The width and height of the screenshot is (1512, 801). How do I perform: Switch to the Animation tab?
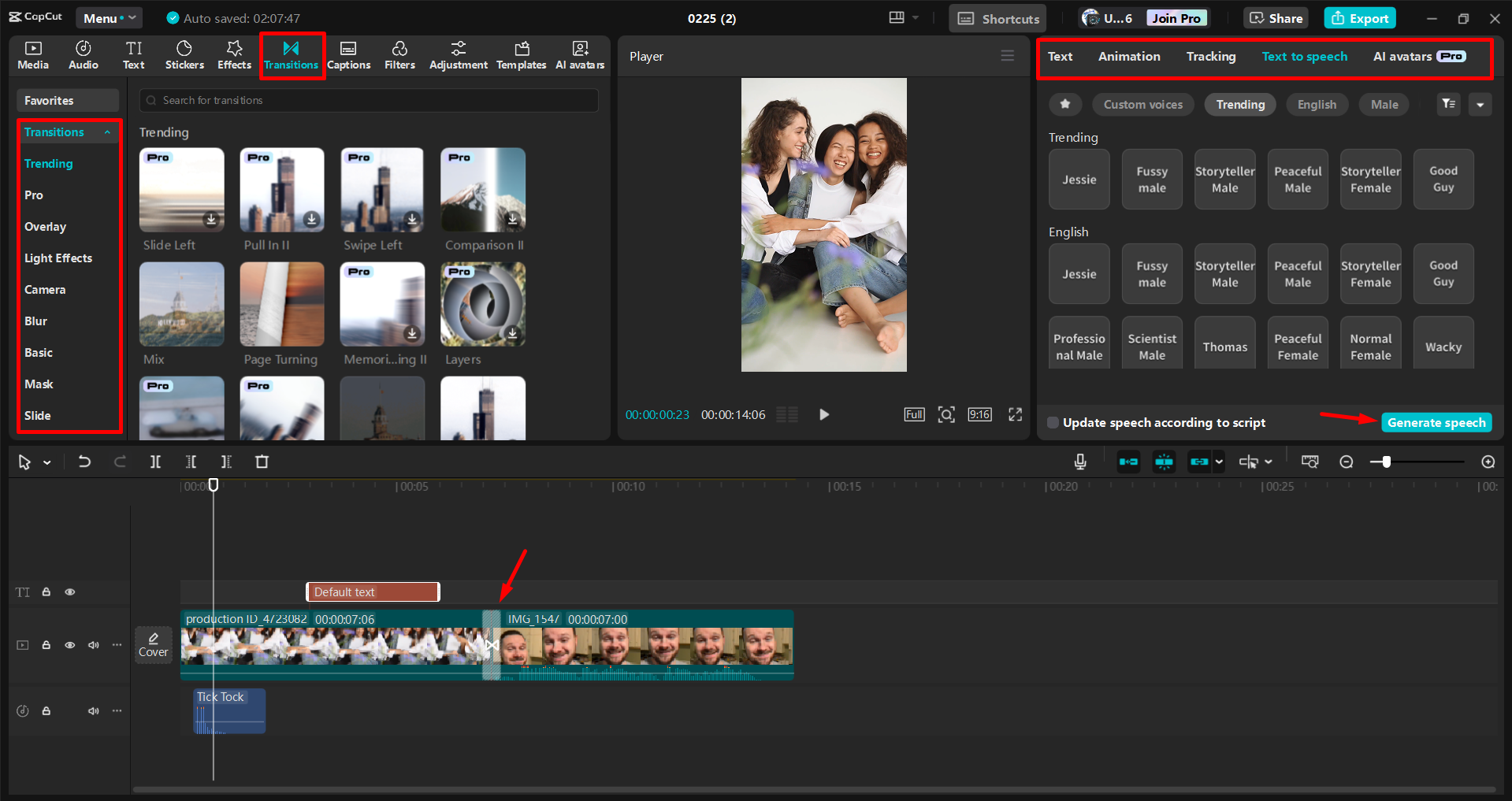(1128, 56)
